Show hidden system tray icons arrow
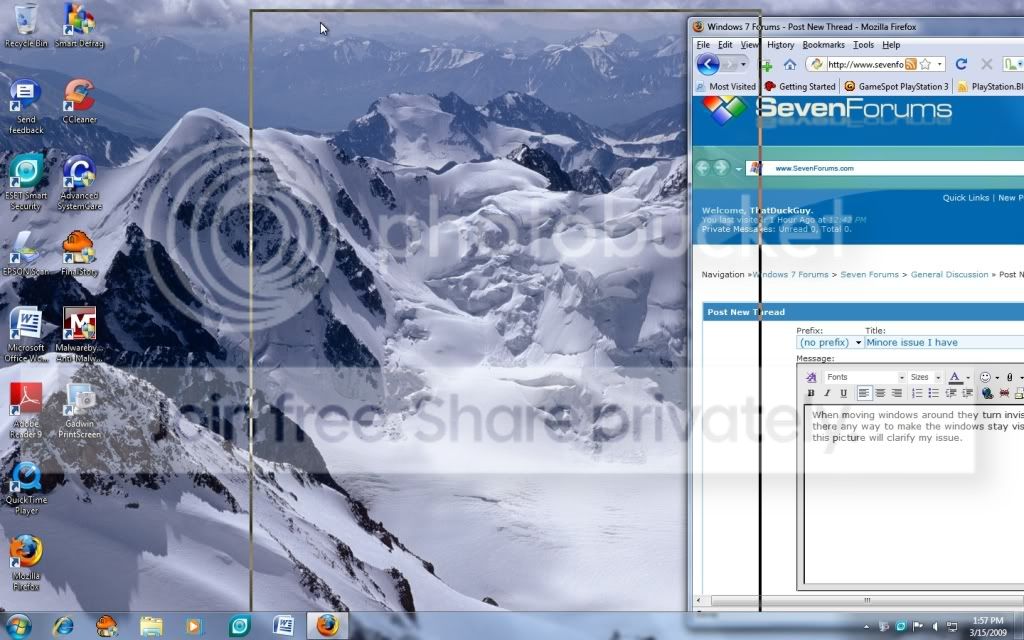The height and width of the screenshot is (640, 1024). [x=867, y=627]
